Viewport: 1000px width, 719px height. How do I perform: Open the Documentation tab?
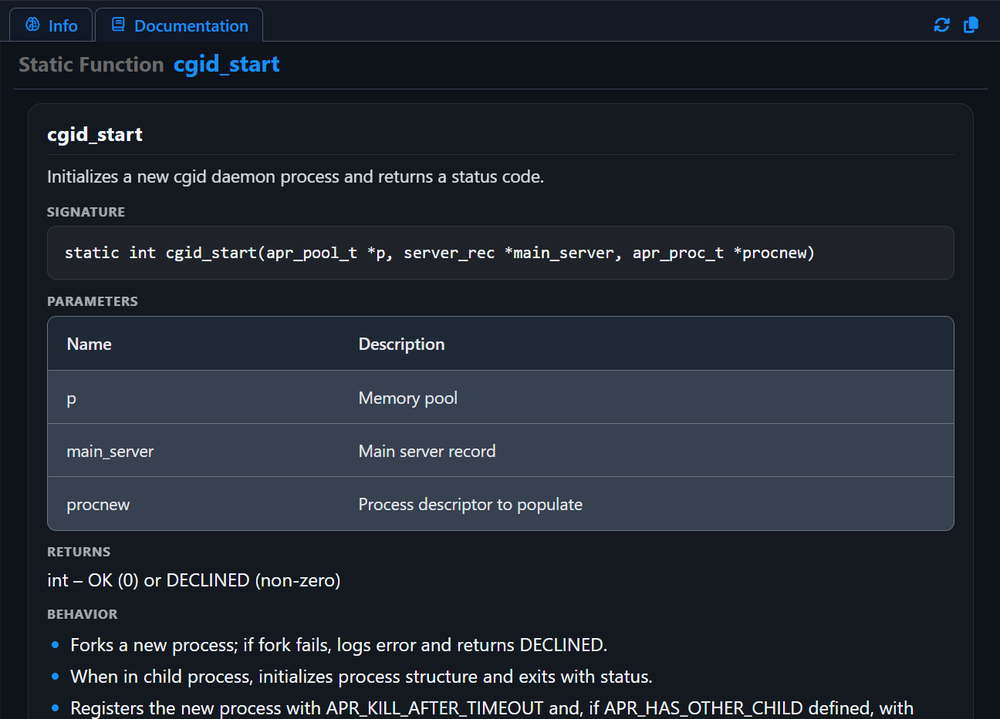click(x=179, y=26)
